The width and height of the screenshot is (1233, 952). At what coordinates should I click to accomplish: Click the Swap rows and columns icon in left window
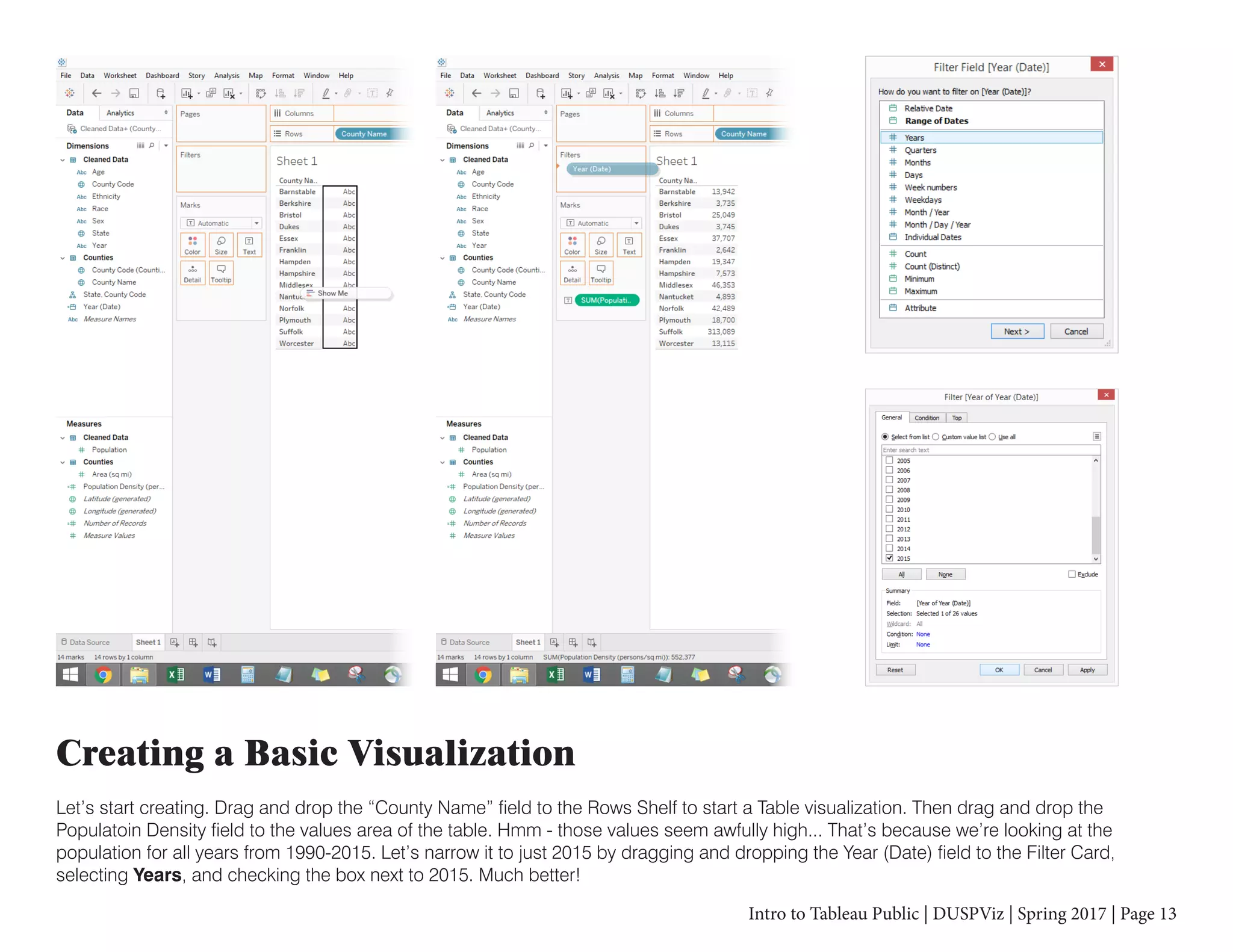coord(261,93)
